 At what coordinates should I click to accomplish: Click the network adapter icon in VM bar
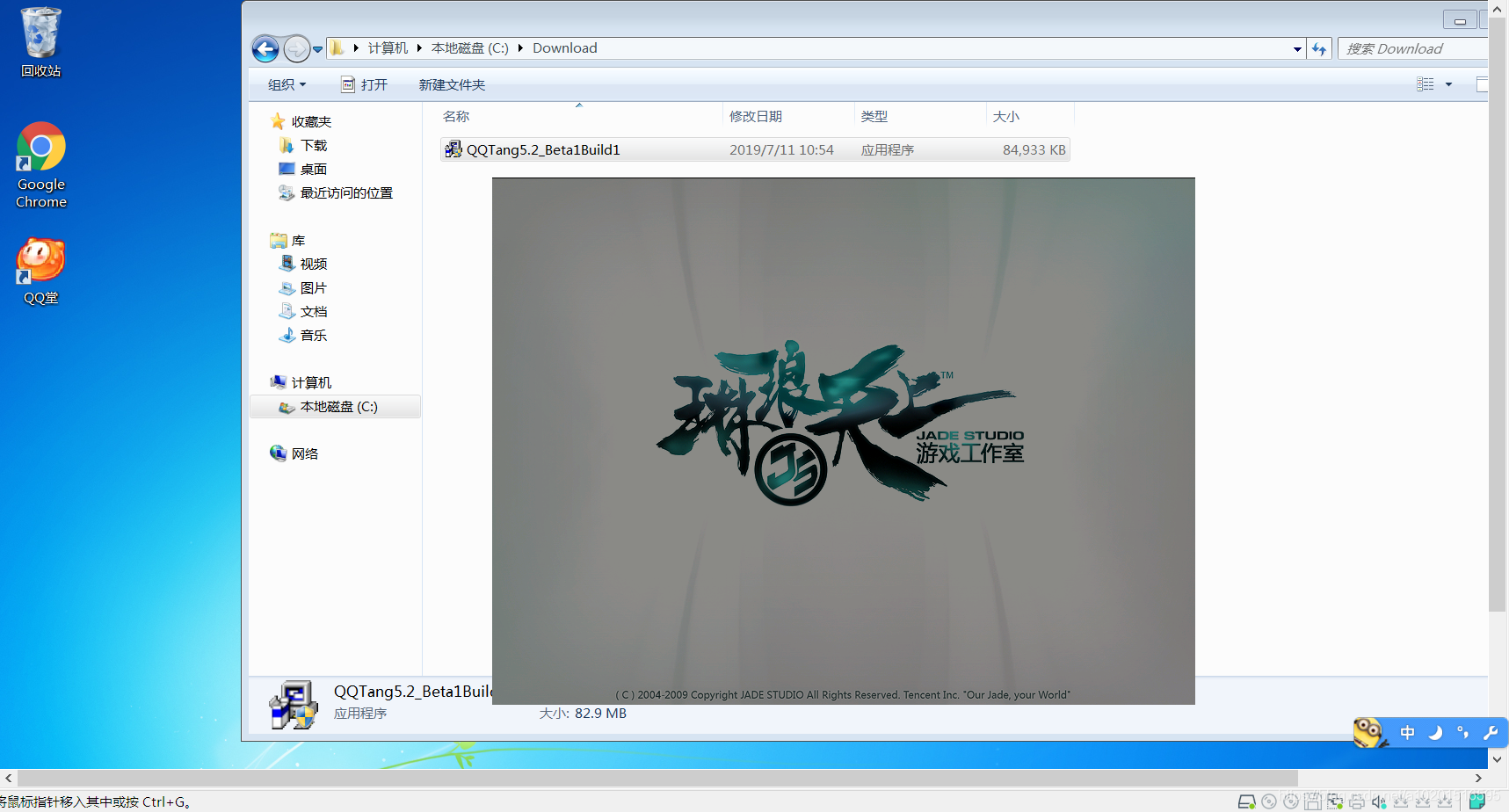point(1334,801)
